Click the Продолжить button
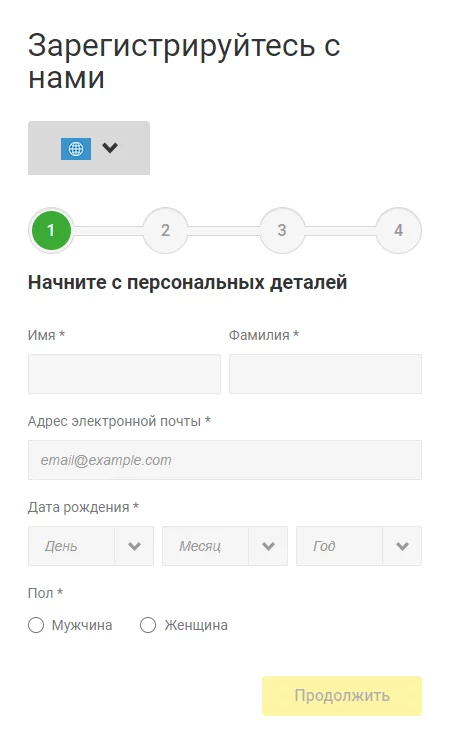449x744 pixels. pyautogui.click(x=342, y=696)
